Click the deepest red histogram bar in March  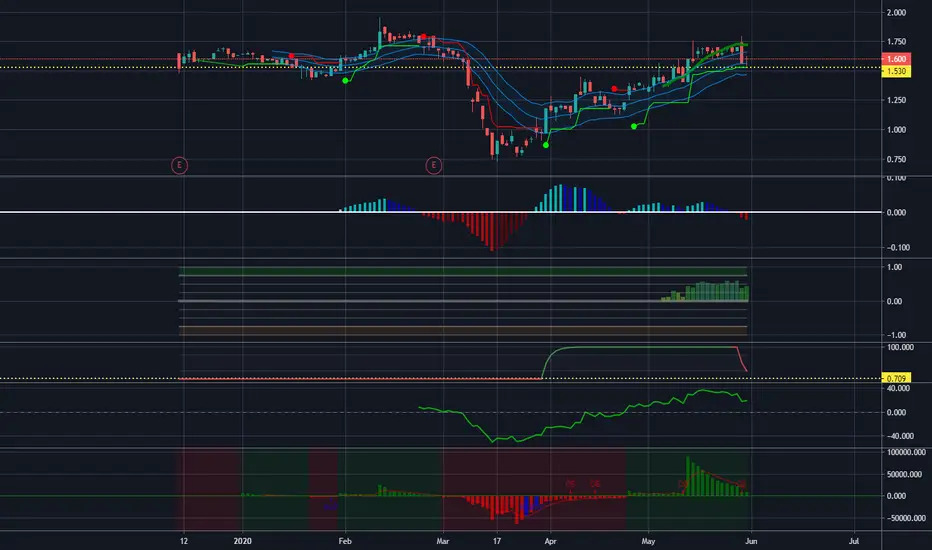click(x=492, y=231)
